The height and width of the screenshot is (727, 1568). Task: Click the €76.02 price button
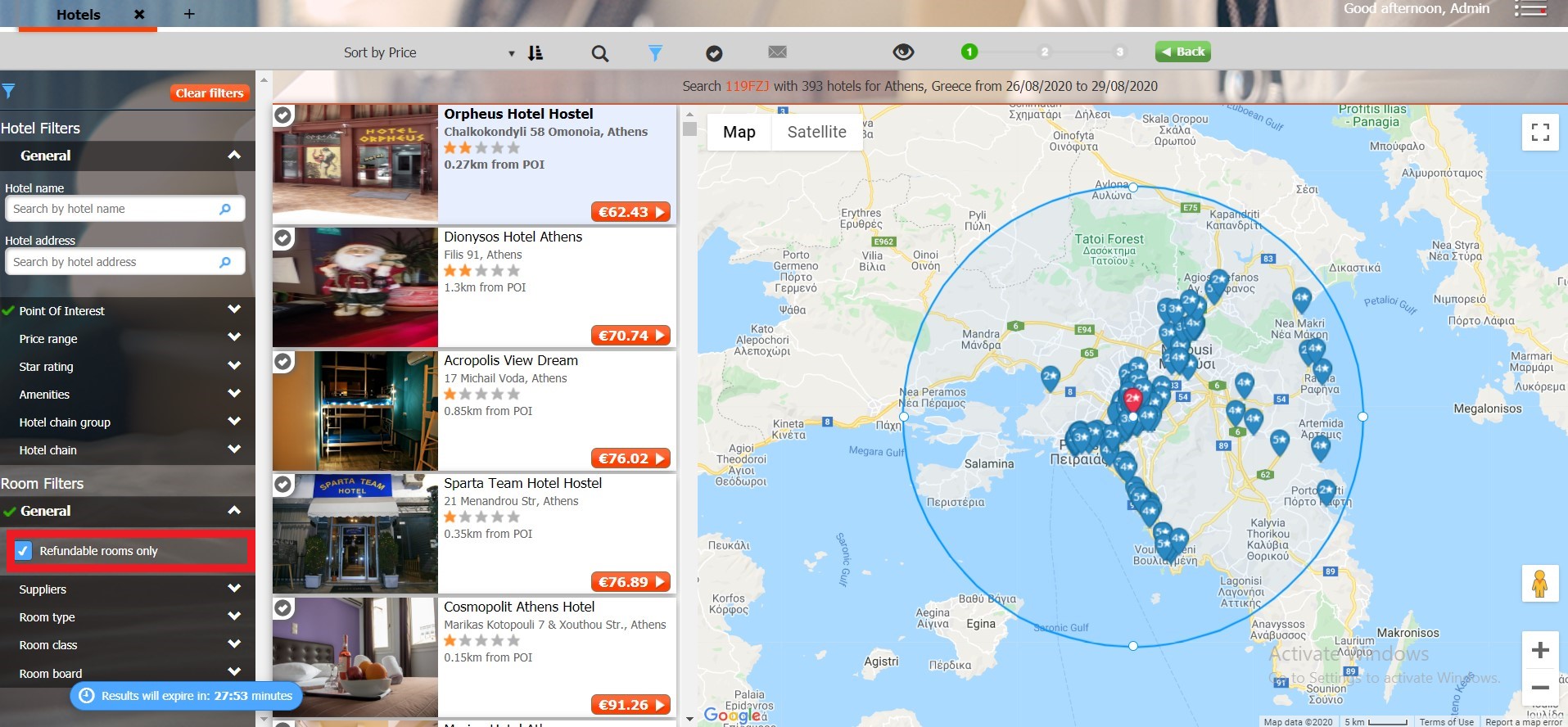click(x=630, y=458)
